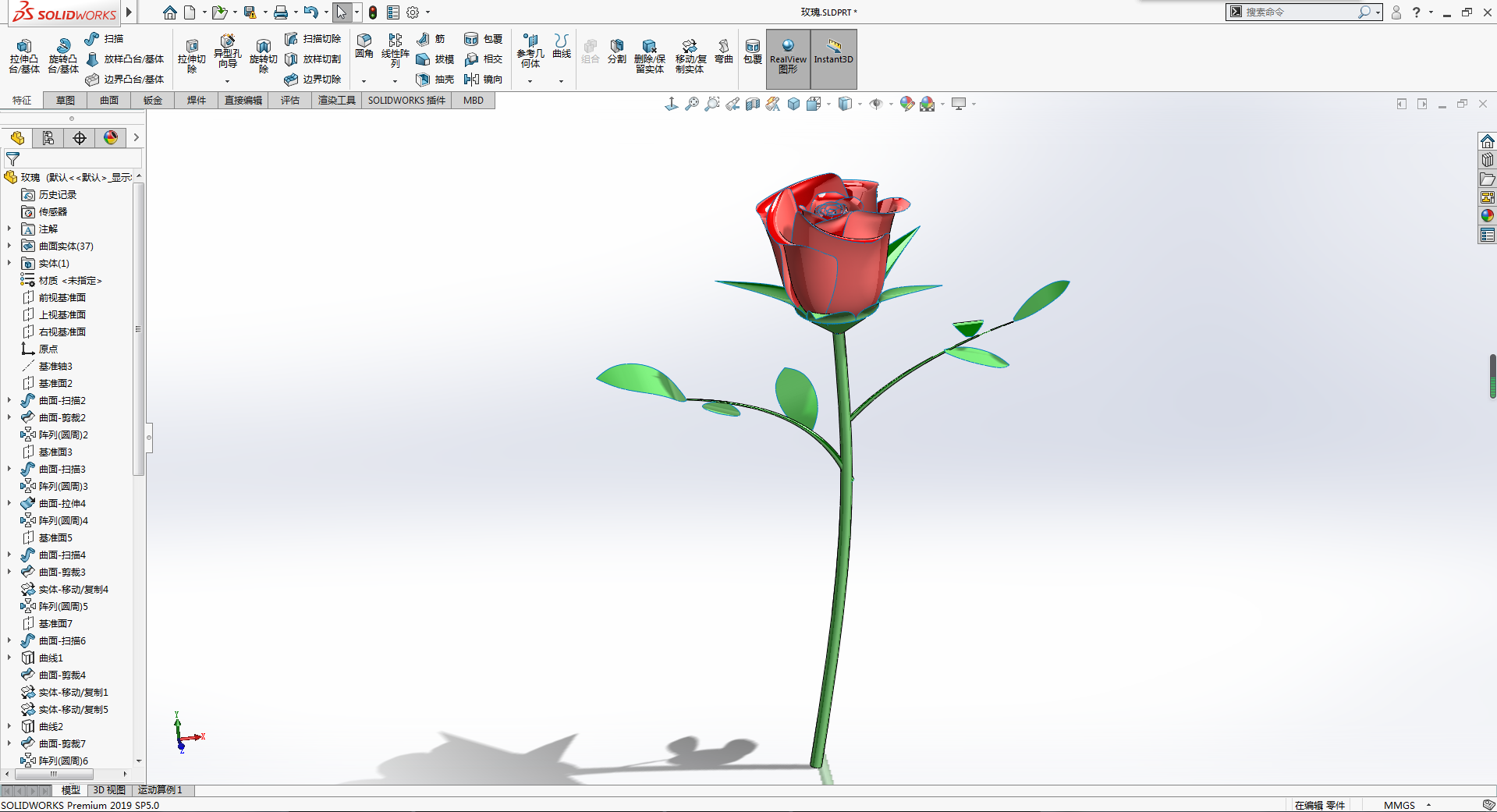
Task: Click the MMGS units in status bar
Action: pos(1399,805)
